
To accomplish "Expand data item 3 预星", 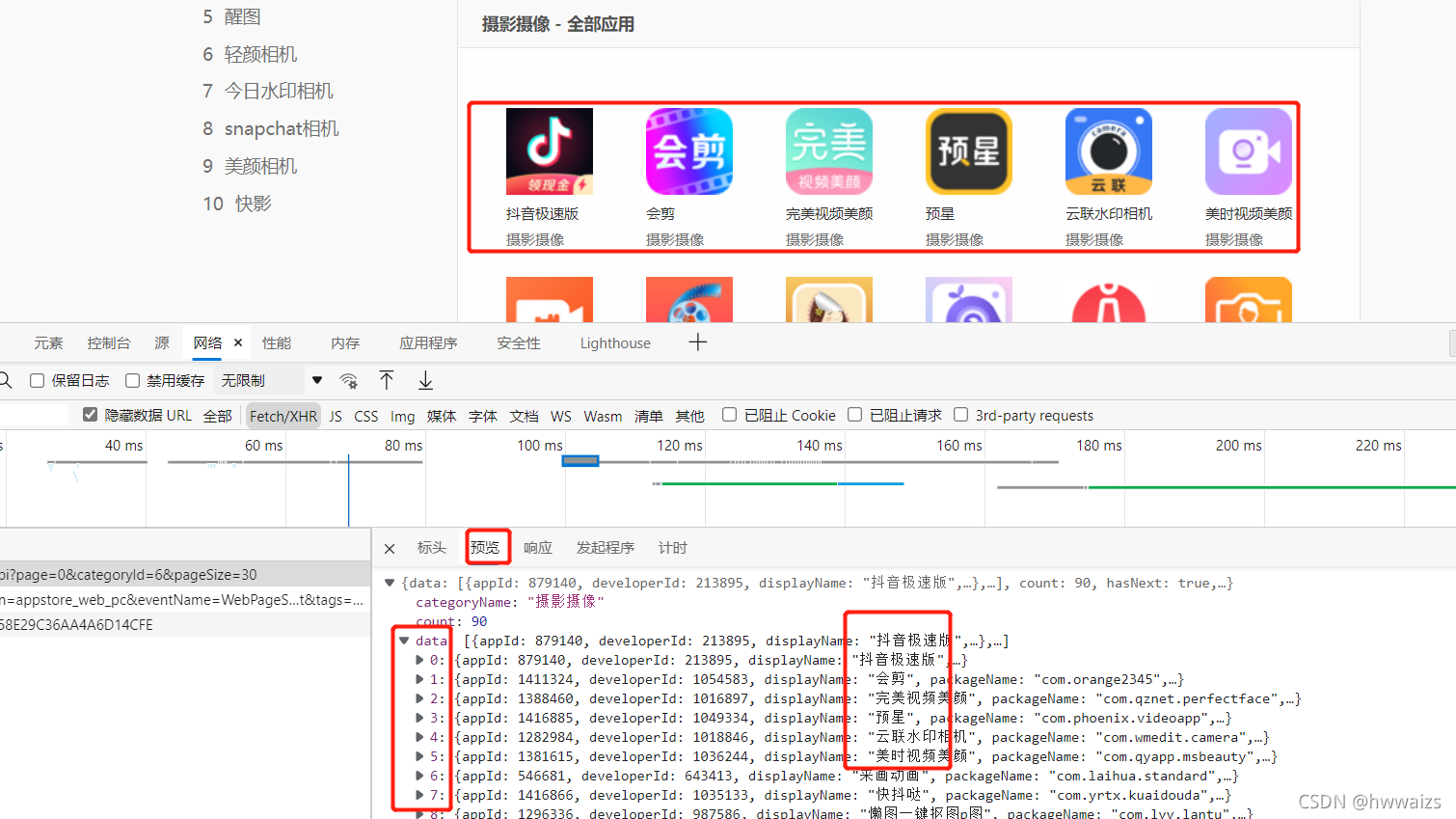I will click(x=419, y=718).
